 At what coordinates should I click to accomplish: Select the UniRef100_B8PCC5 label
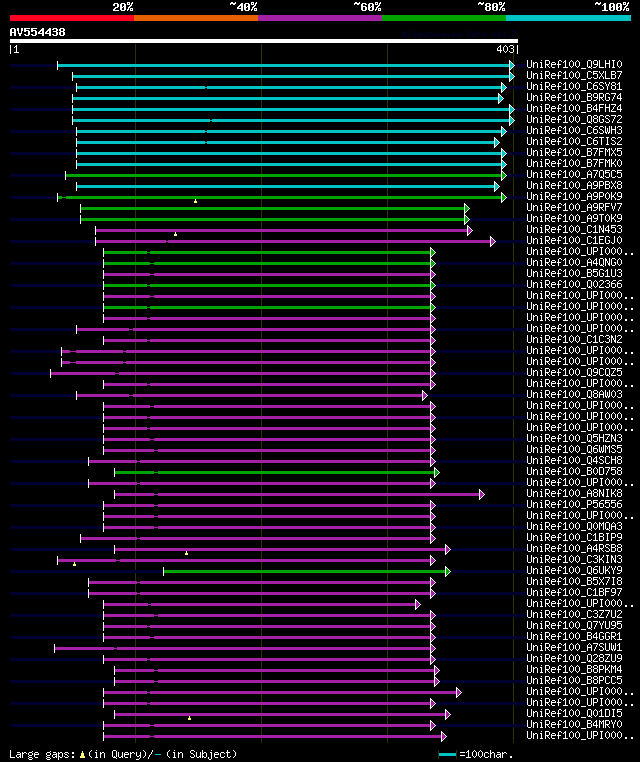coord(574,680)
